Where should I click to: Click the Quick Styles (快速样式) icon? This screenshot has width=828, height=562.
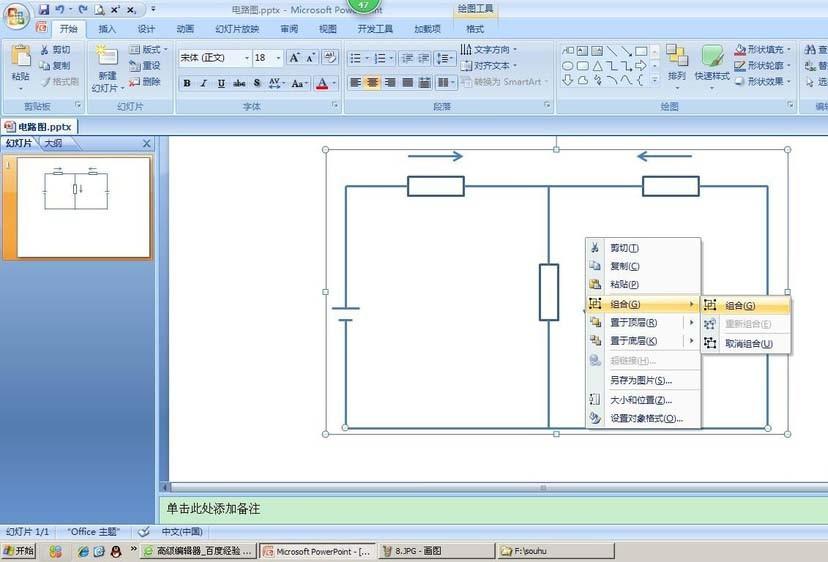click(x=712, y=60)
